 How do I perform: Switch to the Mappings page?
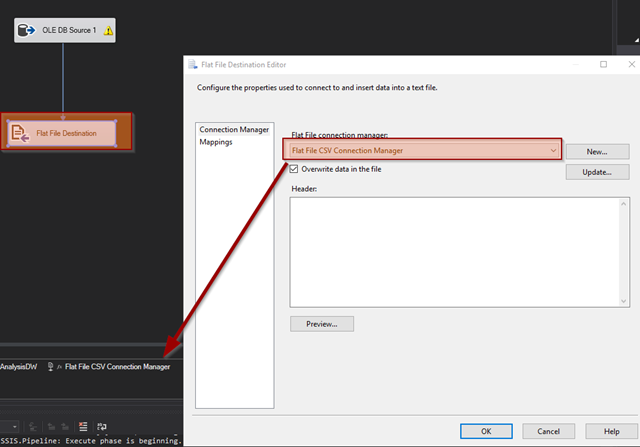click(x=216, y=142)
